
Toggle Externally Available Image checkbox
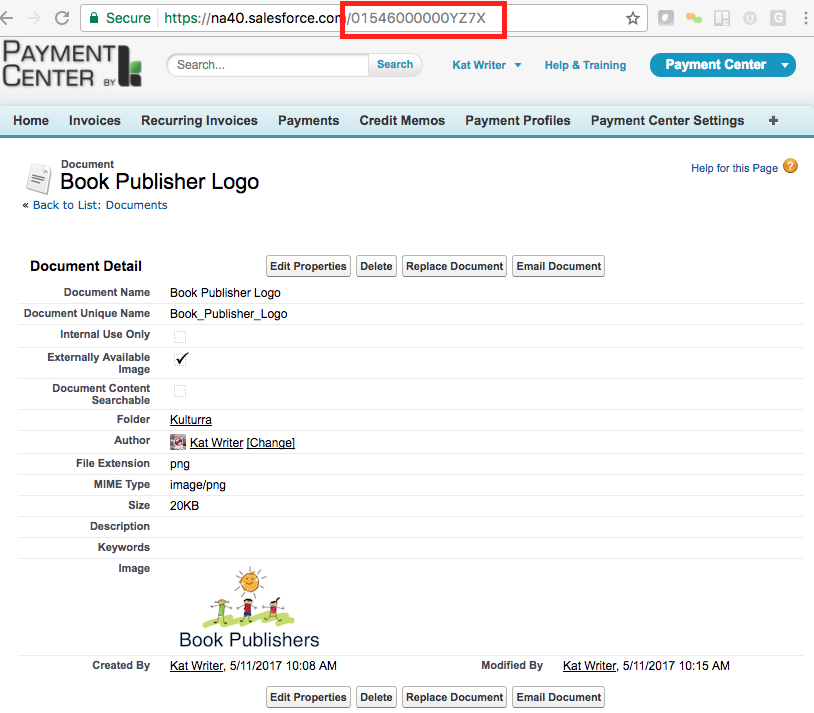(180, 359)
